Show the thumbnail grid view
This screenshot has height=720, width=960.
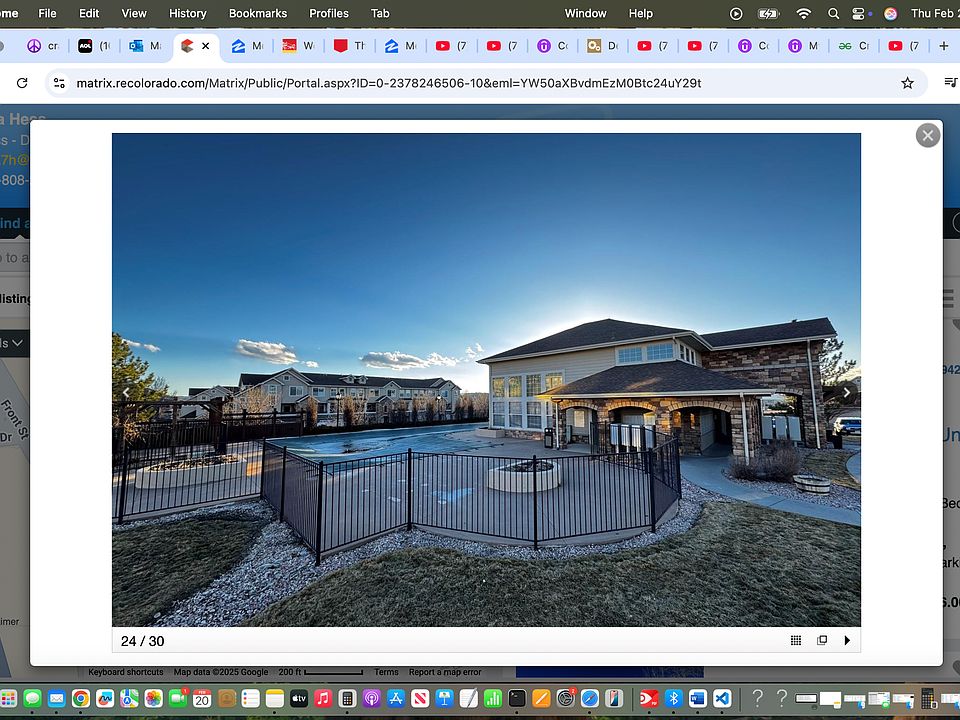[796, 640]
